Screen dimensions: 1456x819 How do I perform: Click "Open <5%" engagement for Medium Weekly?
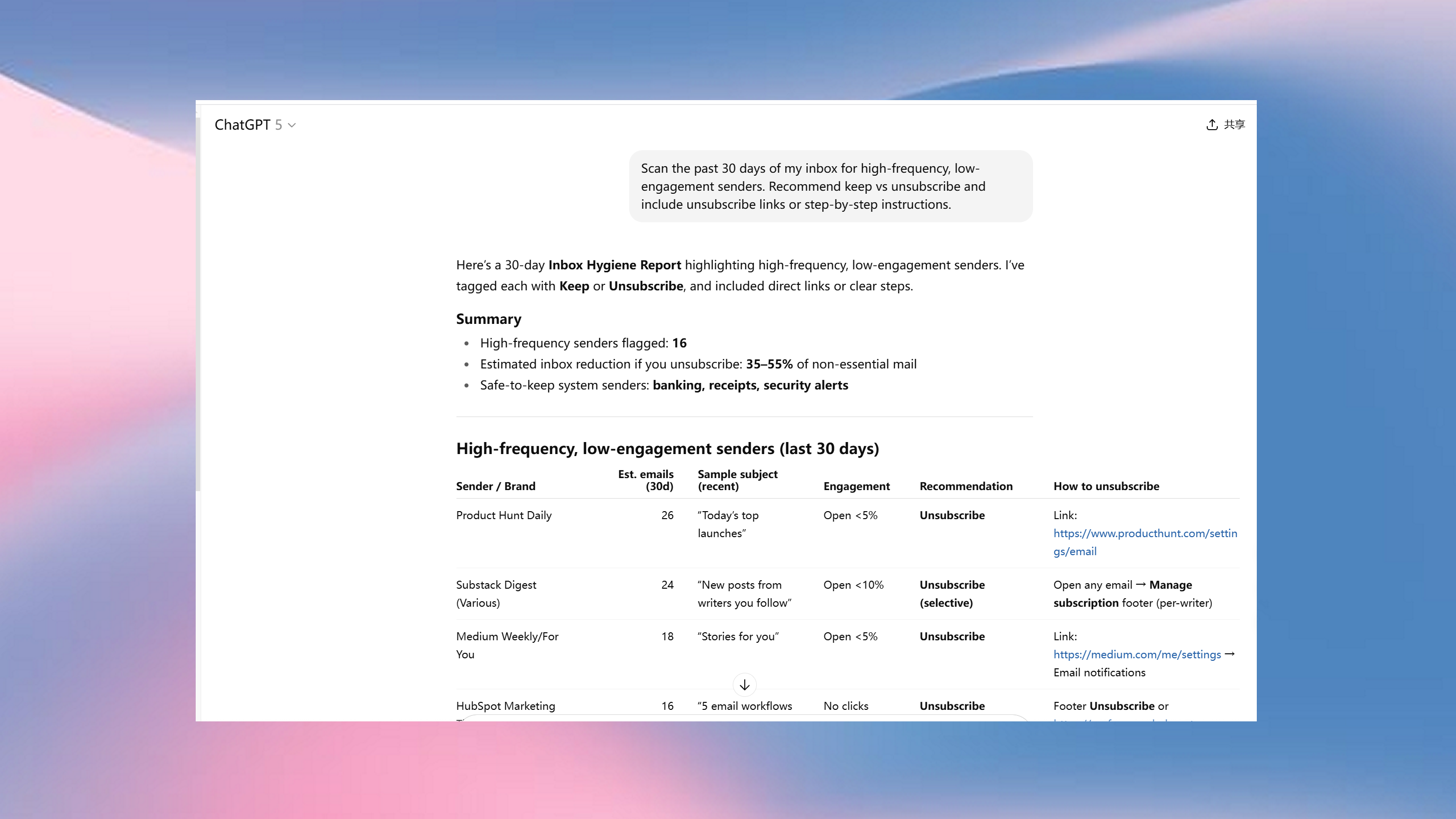click(x=850, y=636)
